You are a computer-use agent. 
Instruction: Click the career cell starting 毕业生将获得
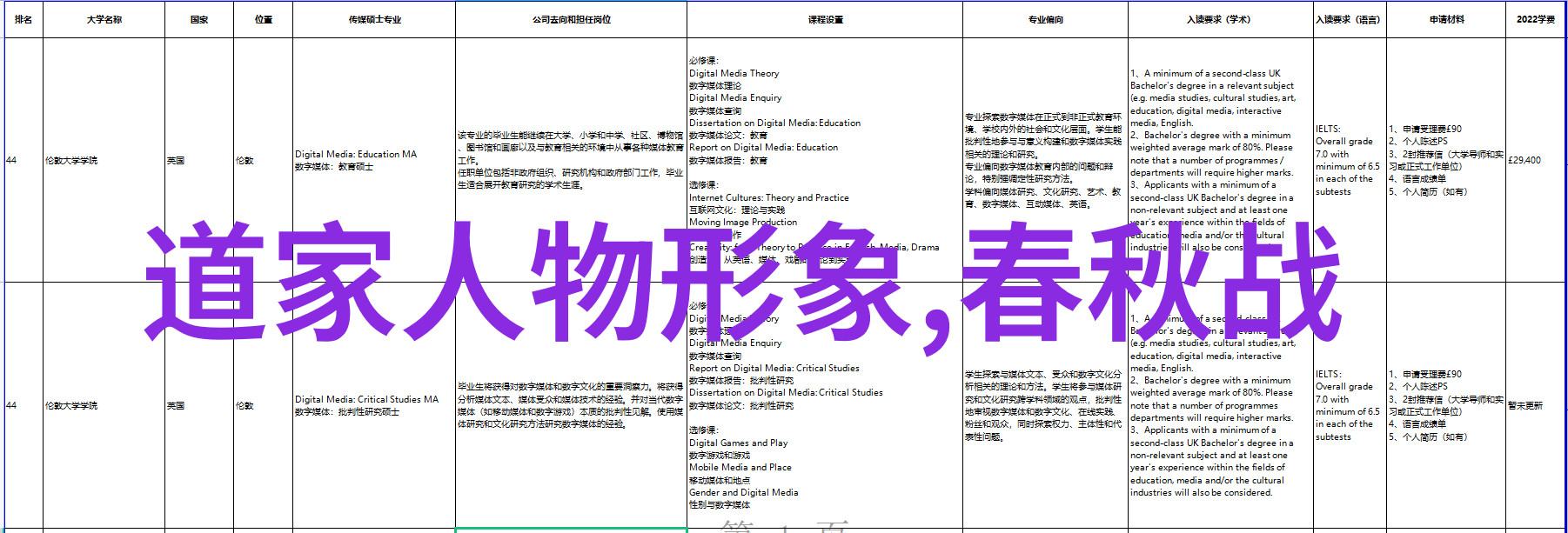(571, 405)
